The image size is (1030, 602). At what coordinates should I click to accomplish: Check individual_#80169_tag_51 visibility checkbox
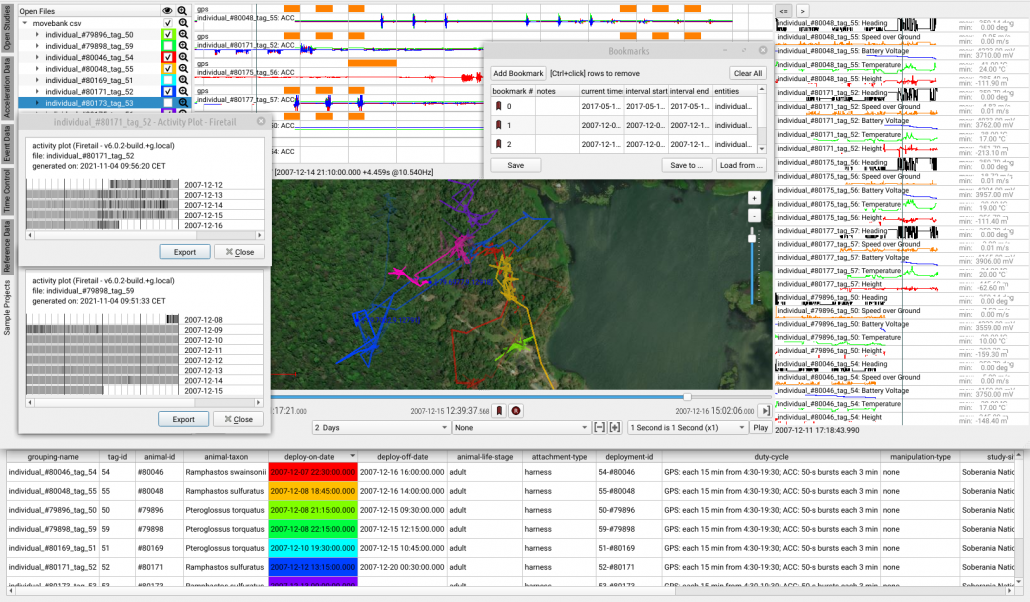click(168, 80)
